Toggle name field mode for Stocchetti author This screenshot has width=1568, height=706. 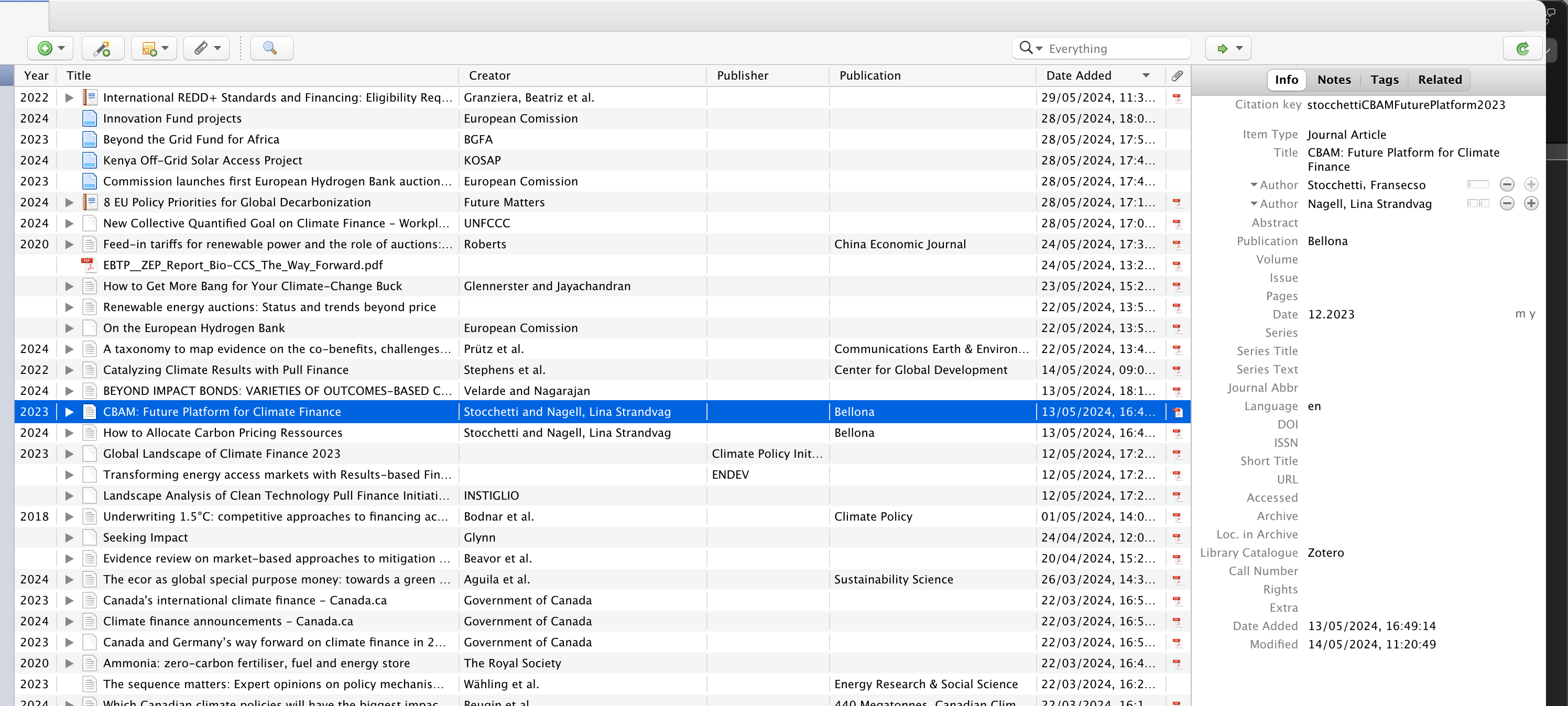coord(1478,184)
